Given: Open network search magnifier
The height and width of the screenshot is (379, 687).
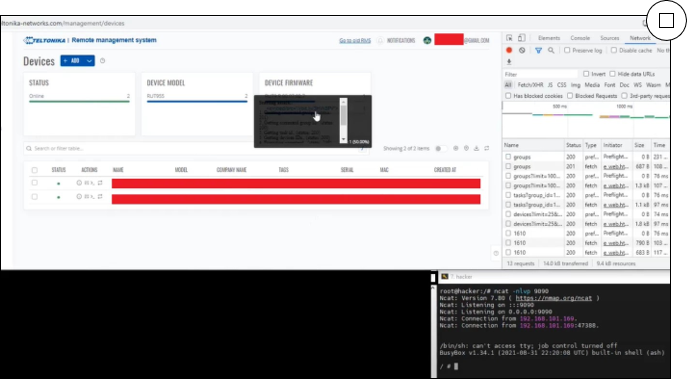Looking at the screenshot, I should (551, 50).
